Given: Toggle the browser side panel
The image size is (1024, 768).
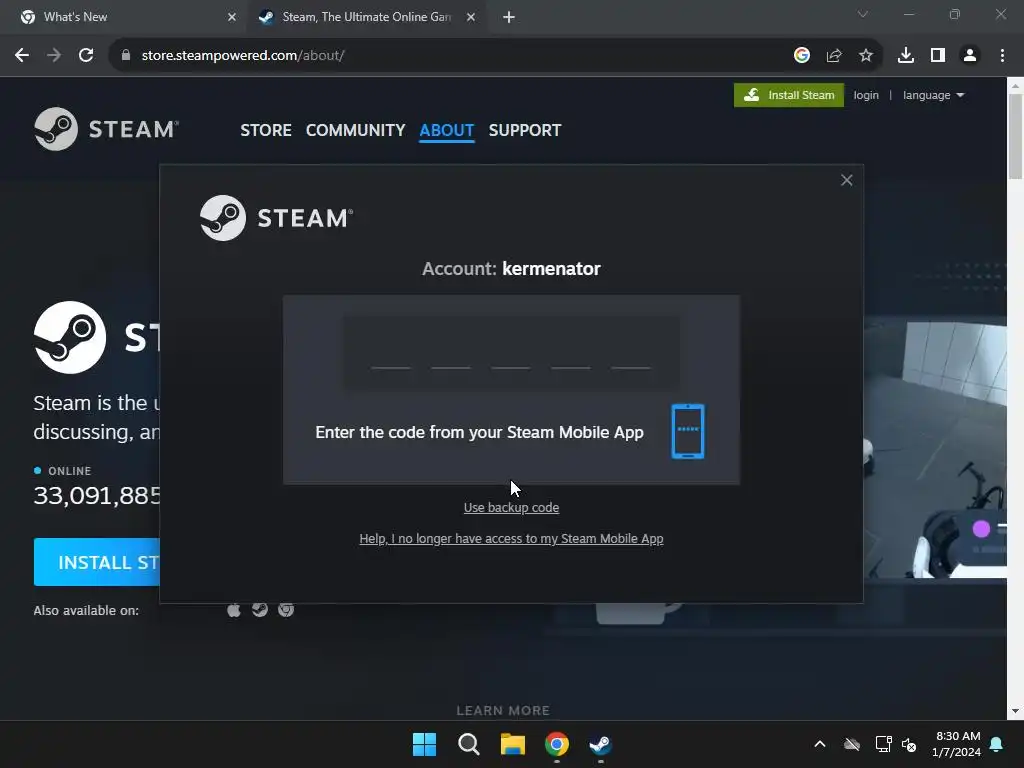Looking at the screenshot, I should coord(938,56).
